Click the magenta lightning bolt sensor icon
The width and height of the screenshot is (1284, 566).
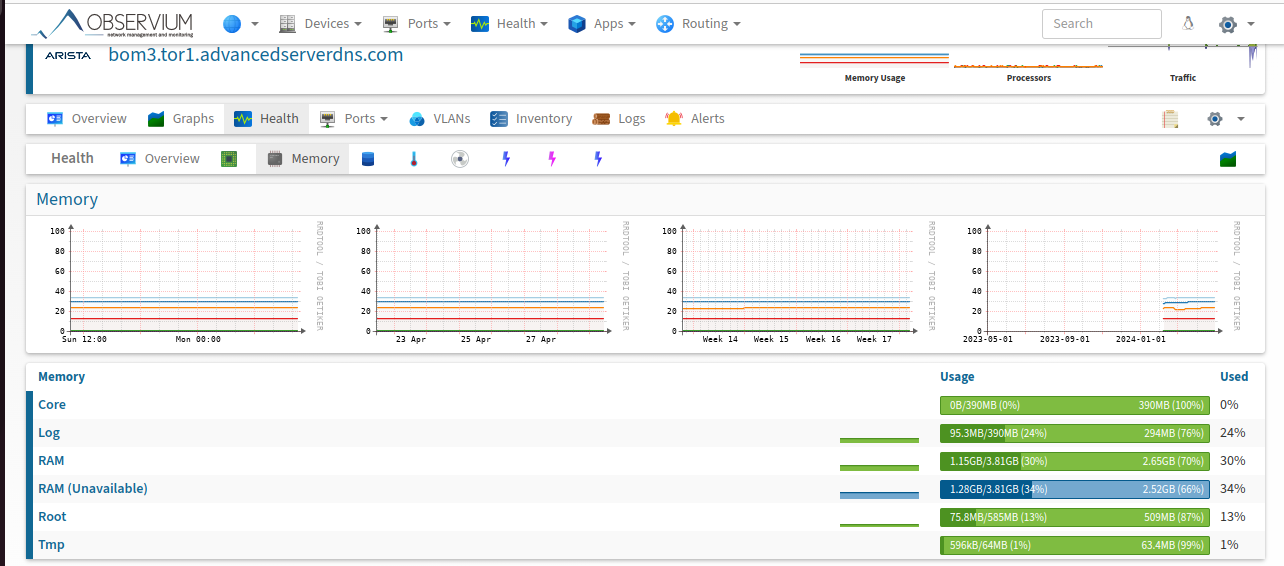(551, 159)
